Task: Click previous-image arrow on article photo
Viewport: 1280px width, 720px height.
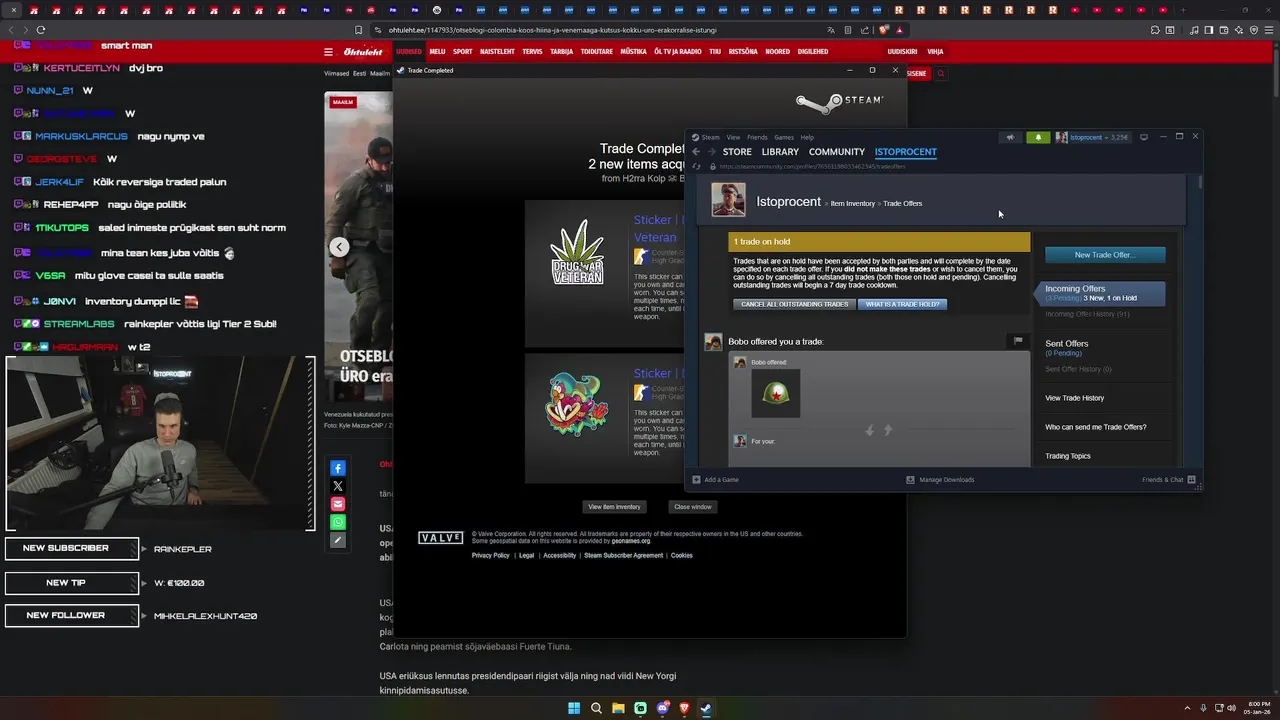Action: pos(339,247)
